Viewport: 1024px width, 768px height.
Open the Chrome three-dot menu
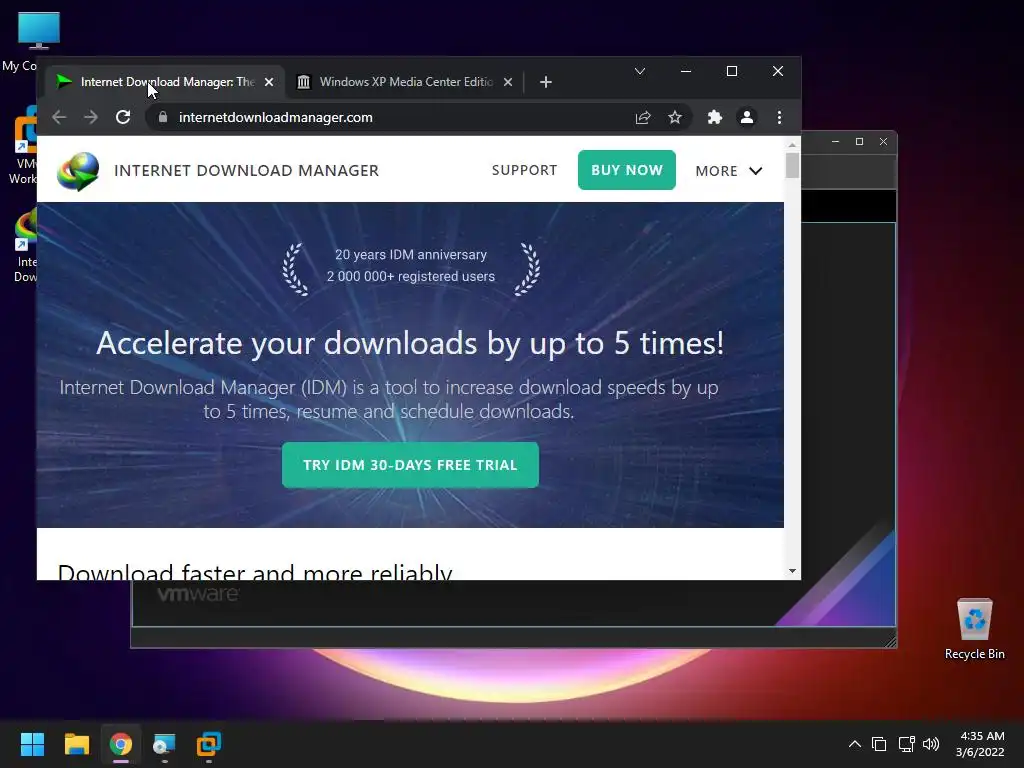(x=779, y=118)
